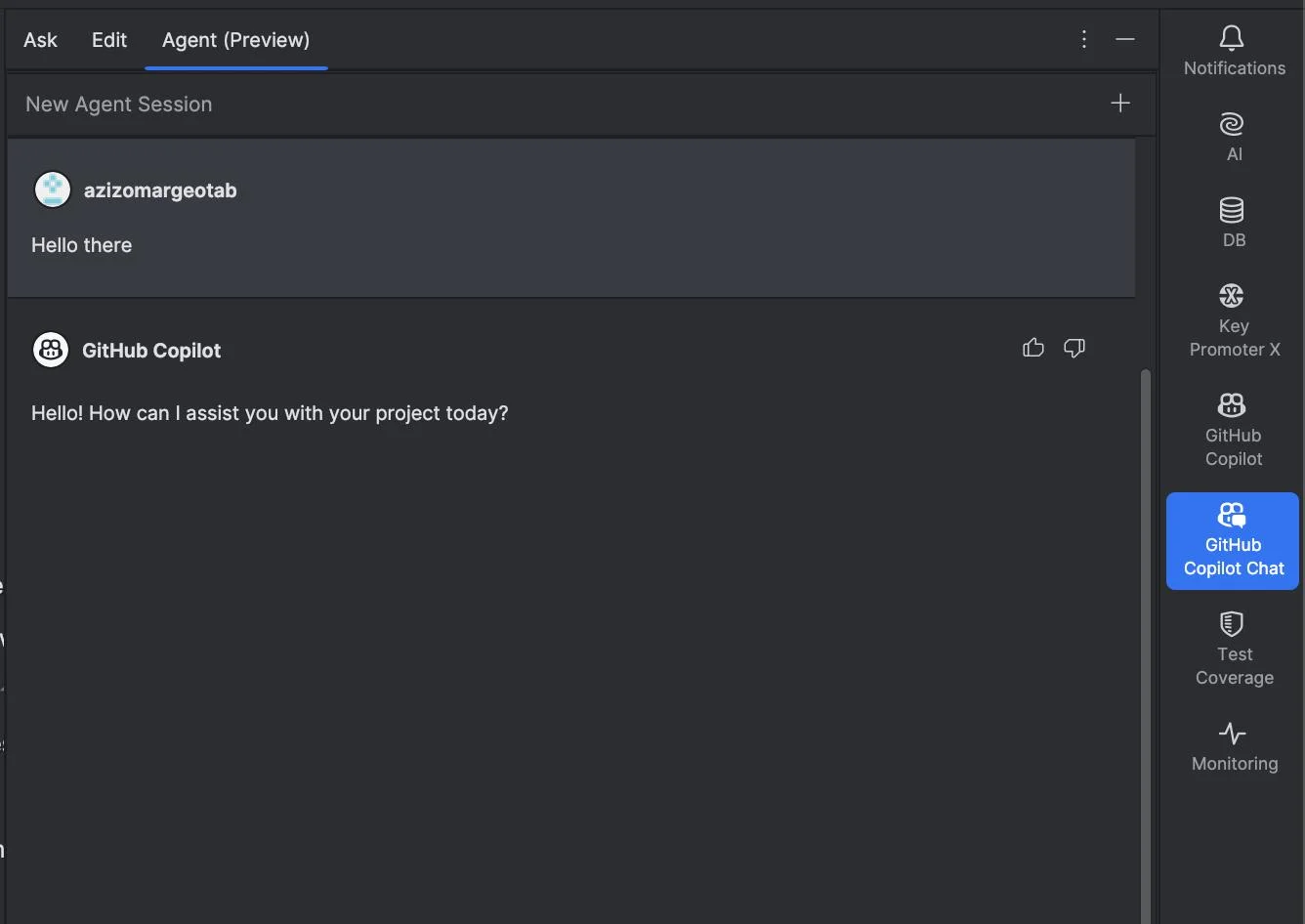This screenshot has width=1305, height=924.
Task: Click the azizomargeotab user avatar
Action: tap(53, 189)
